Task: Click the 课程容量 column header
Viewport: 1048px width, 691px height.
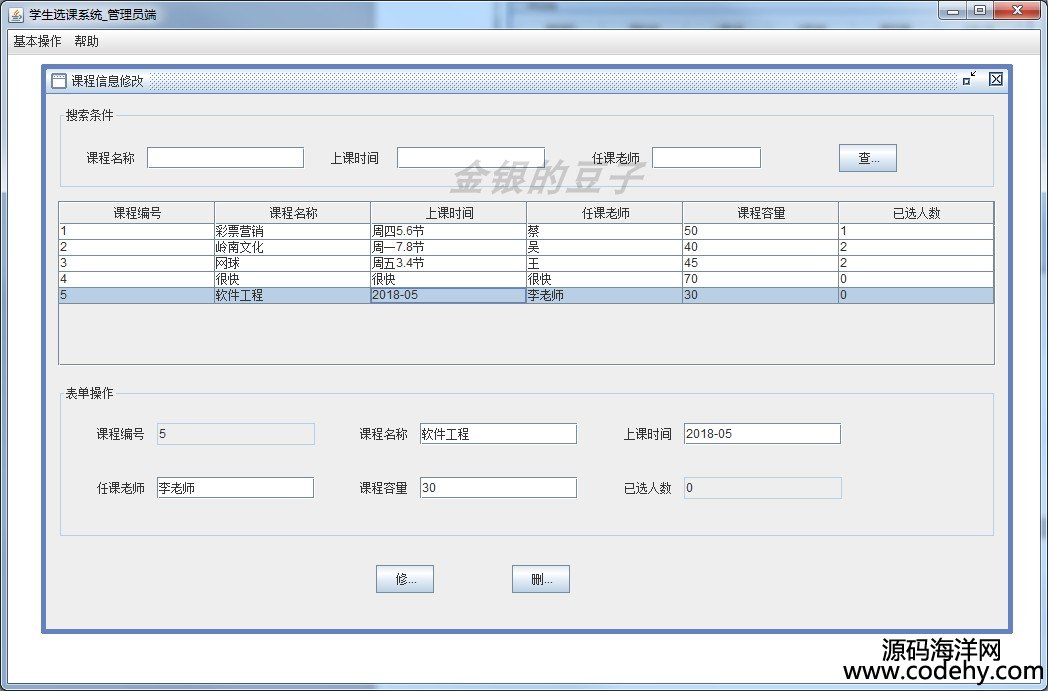Action: (x=760, y=213)
